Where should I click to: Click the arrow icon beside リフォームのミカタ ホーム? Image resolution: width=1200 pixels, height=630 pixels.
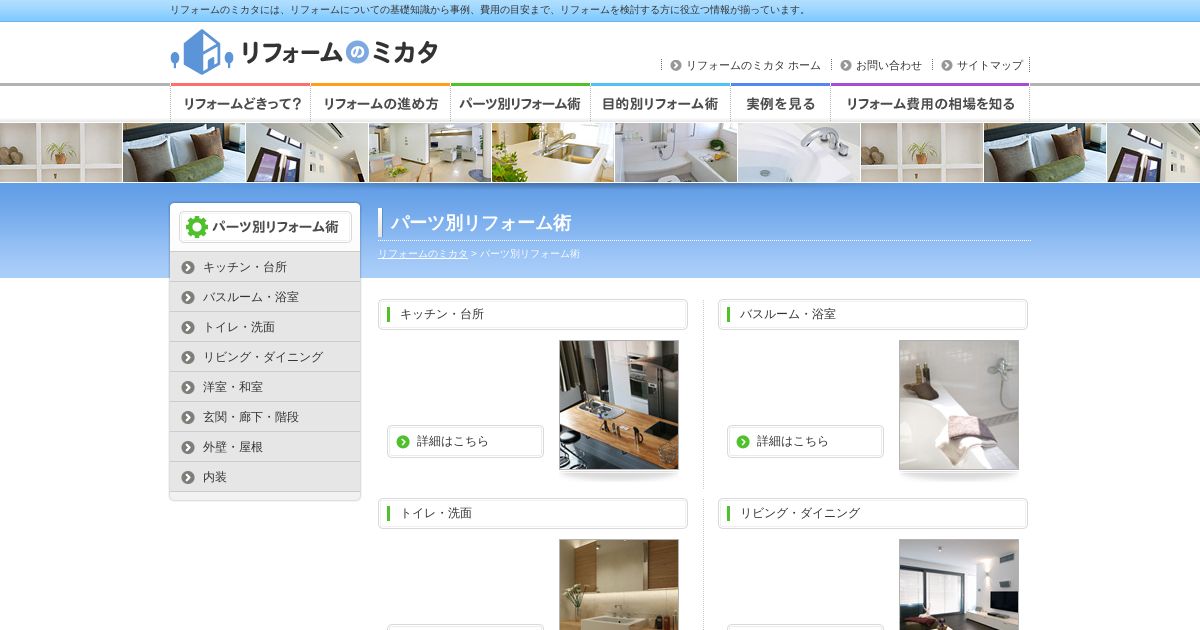coord(676,65)
